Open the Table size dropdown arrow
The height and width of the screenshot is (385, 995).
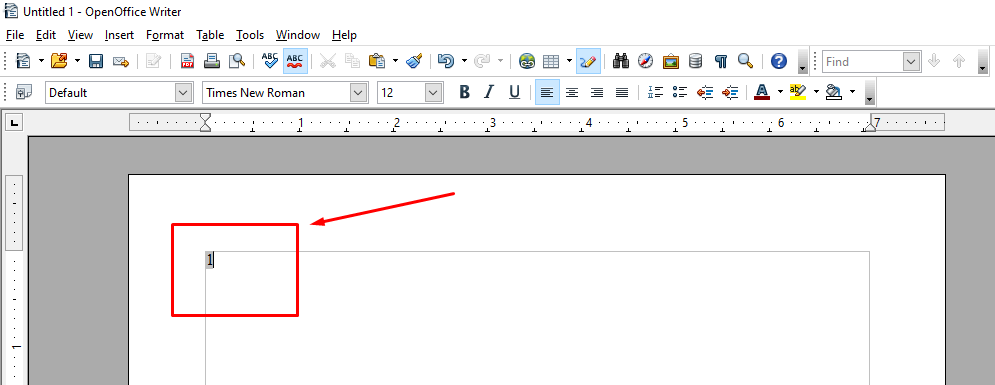point(569,61)
